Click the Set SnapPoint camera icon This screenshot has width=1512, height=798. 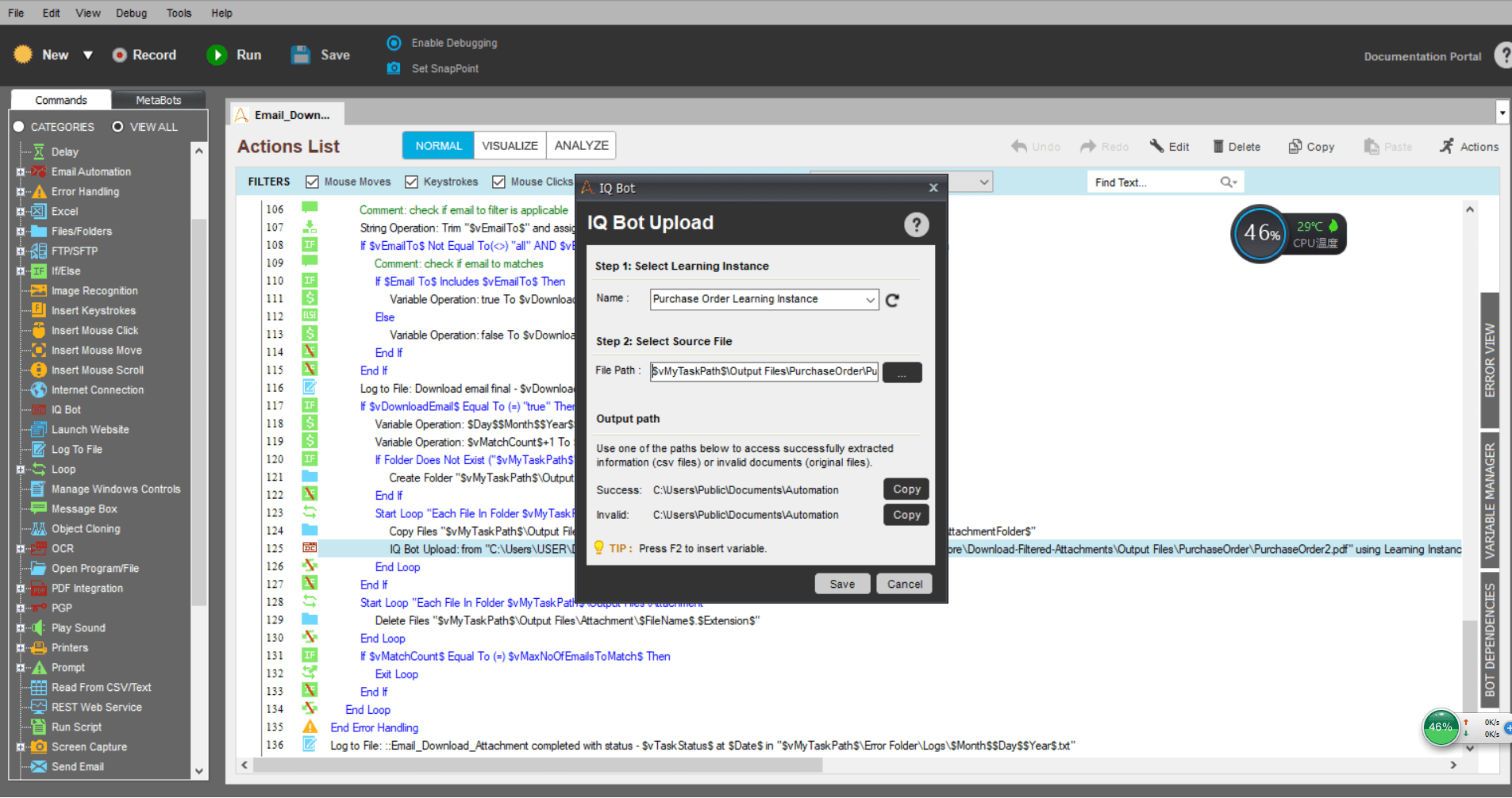tap(394, 68)
